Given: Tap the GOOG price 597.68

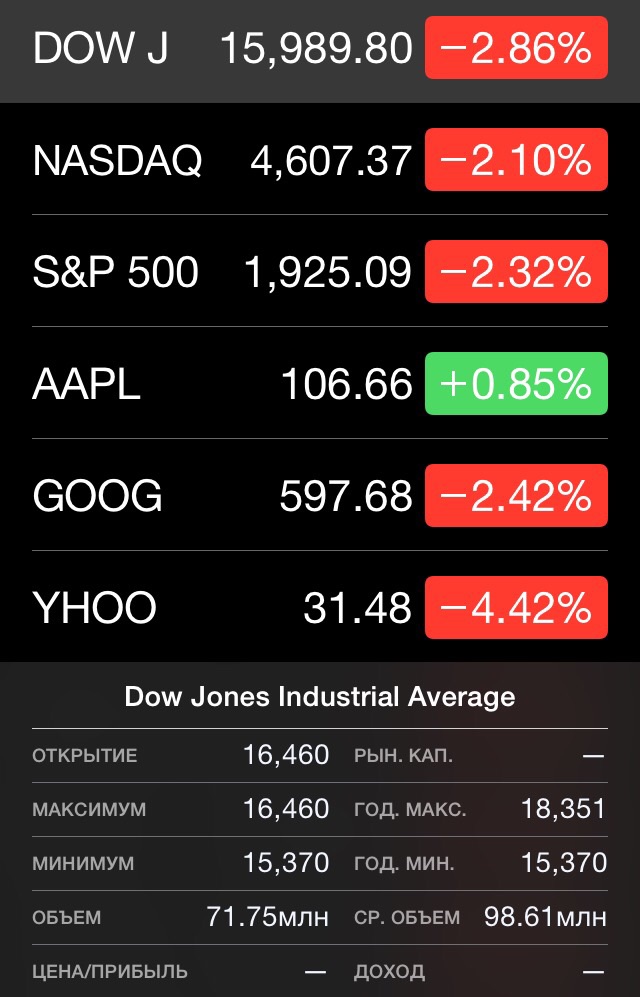Looking at the screenshot, I should (346, 496).
